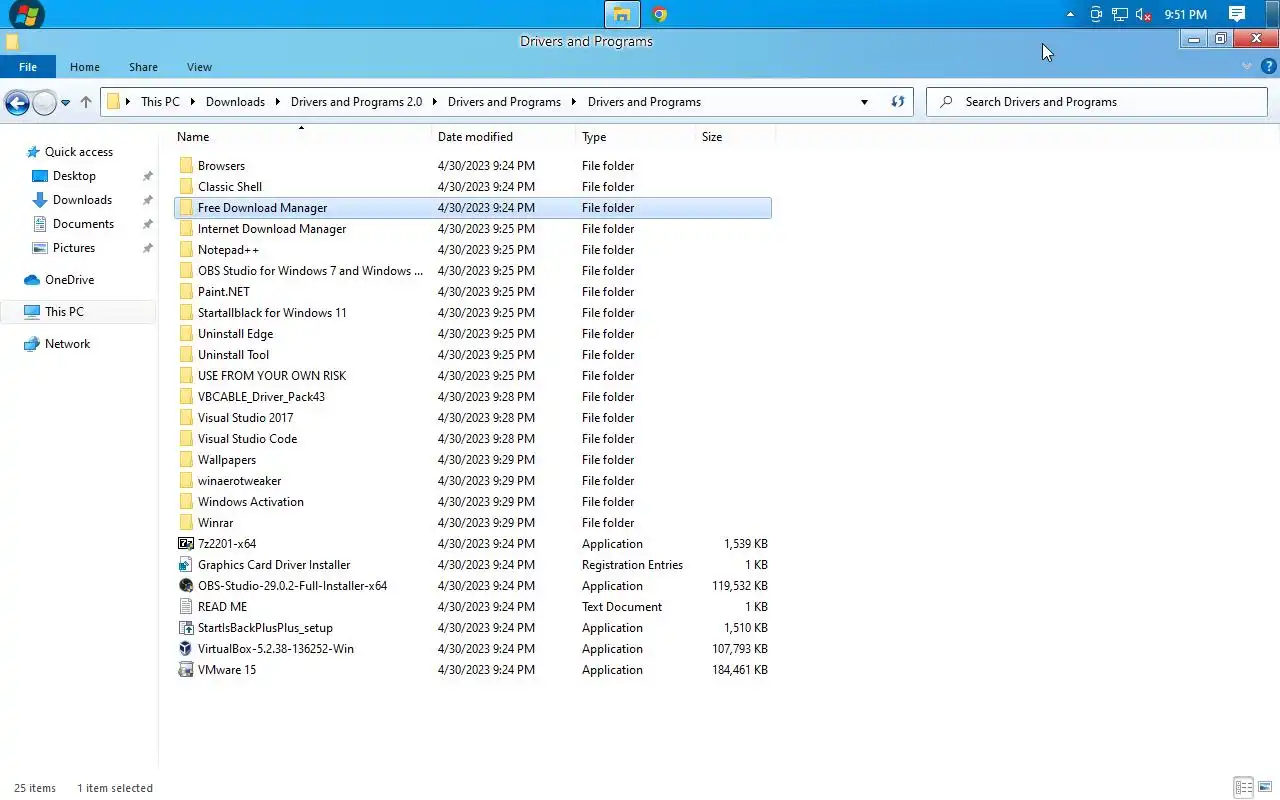Switch to the View ribbon tab
Viewport: 1280px width, 800px height.
pyautogui.click(x=199, y=67)
